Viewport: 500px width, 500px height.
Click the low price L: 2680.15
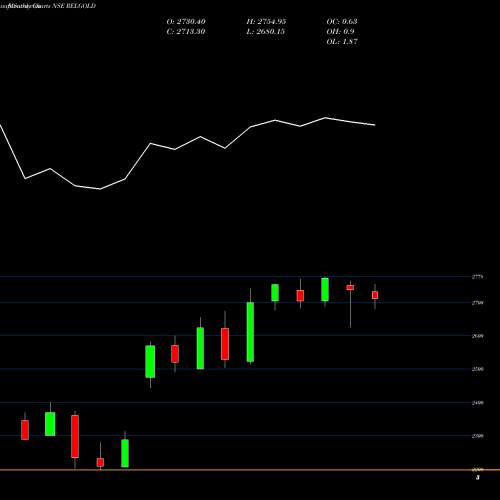(266, 32)
